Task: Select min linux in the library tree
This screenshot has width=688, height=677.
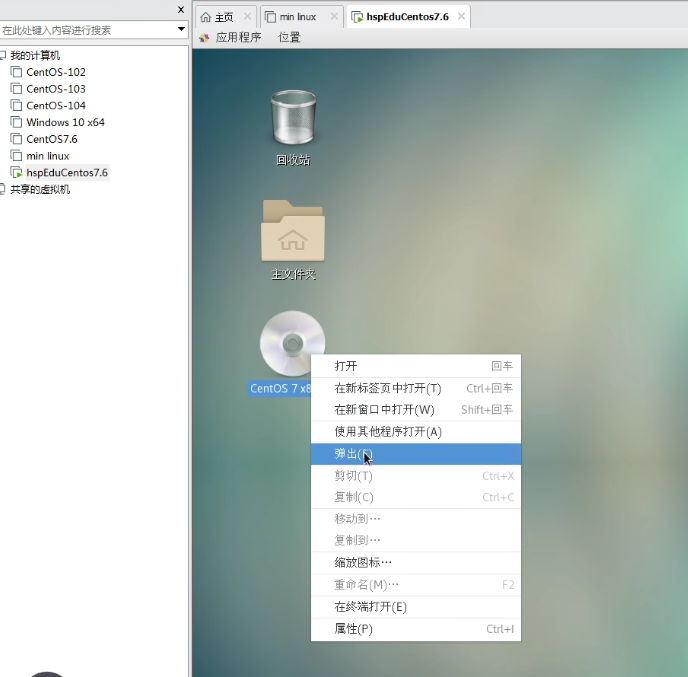Action: click(48, 156)
